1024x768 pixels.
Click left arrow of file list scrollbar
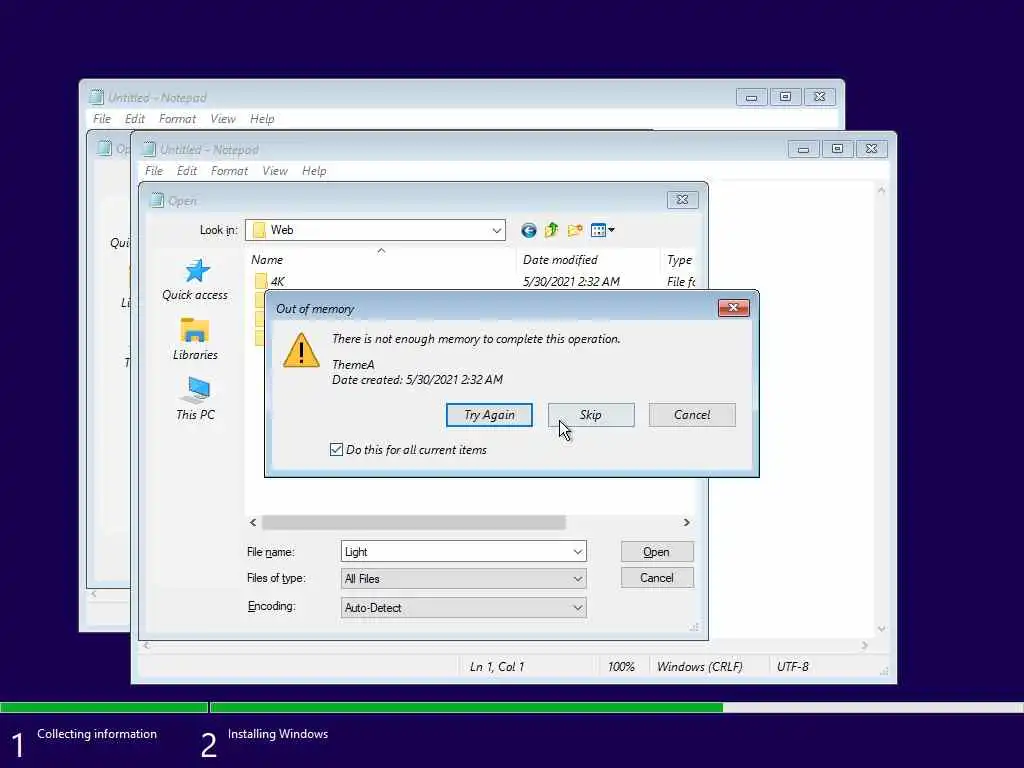(x=253, y=522)
